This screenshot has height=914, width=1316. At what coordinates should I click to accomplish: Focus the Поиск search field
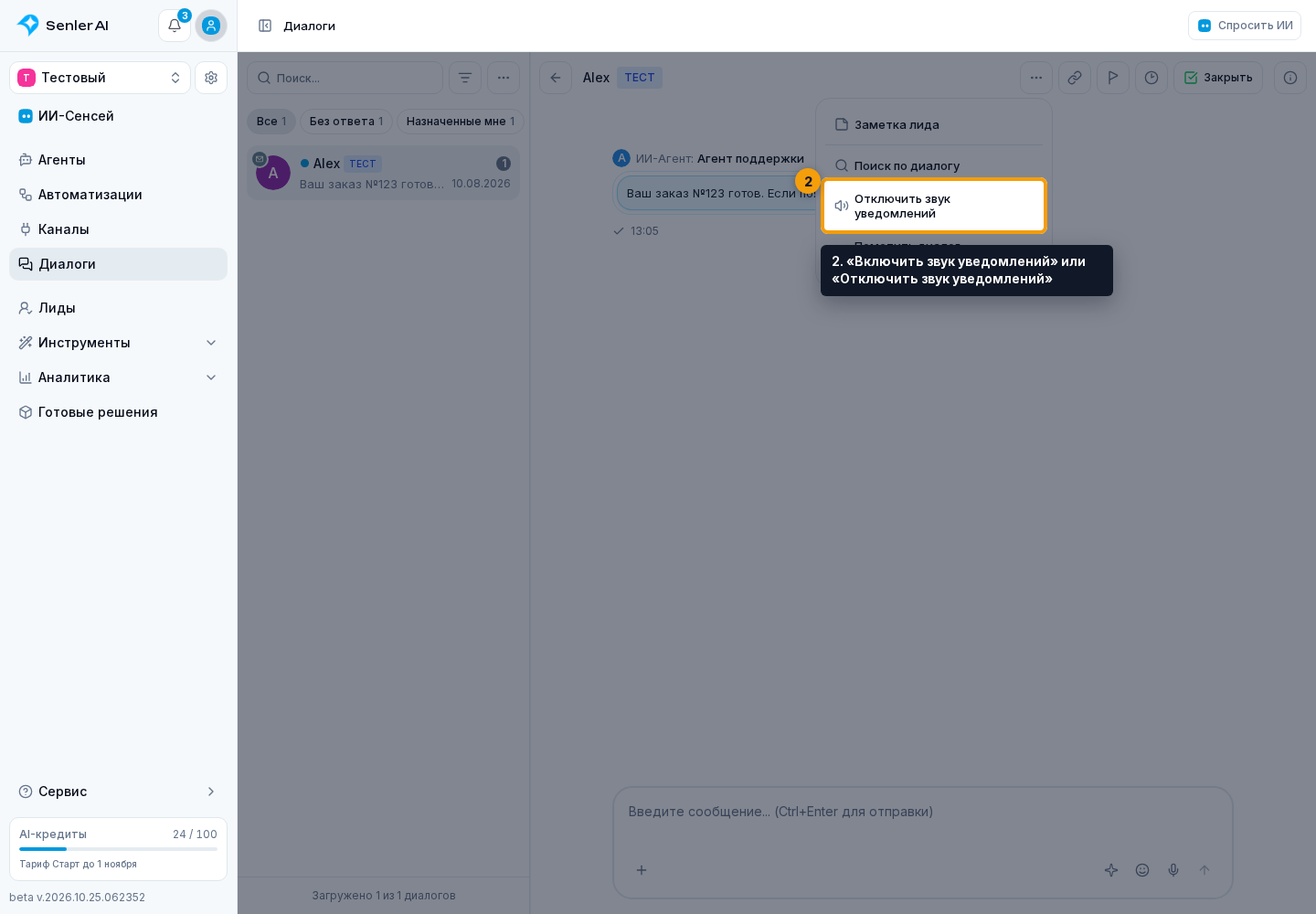pos(345,78)
